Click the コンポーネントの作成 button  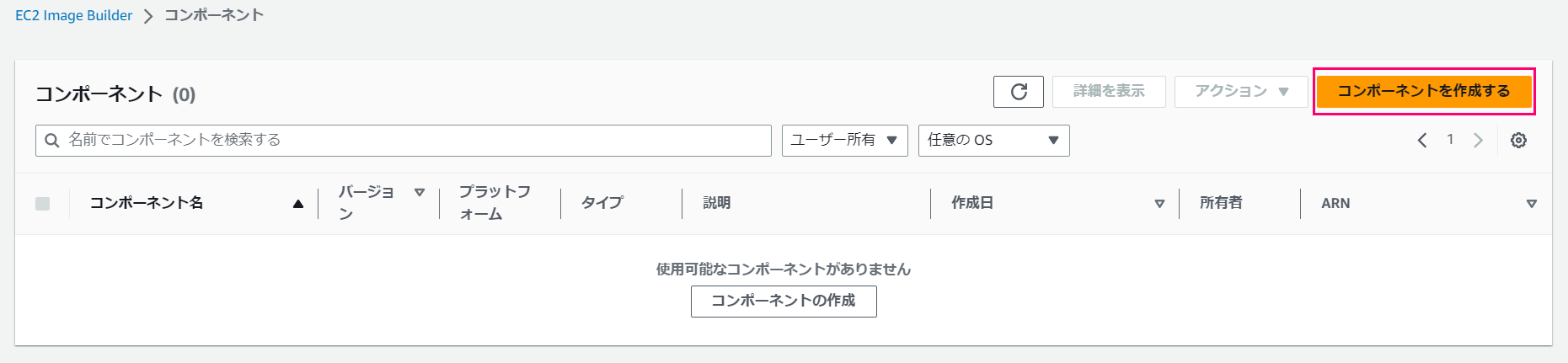click(x=784, y=301)
